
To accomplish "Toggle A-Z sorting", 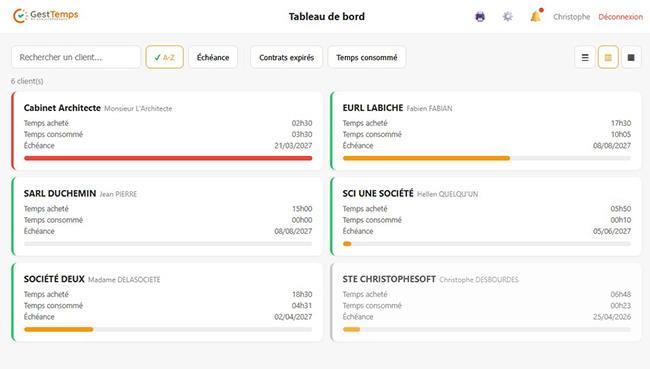I will [165, 57].
